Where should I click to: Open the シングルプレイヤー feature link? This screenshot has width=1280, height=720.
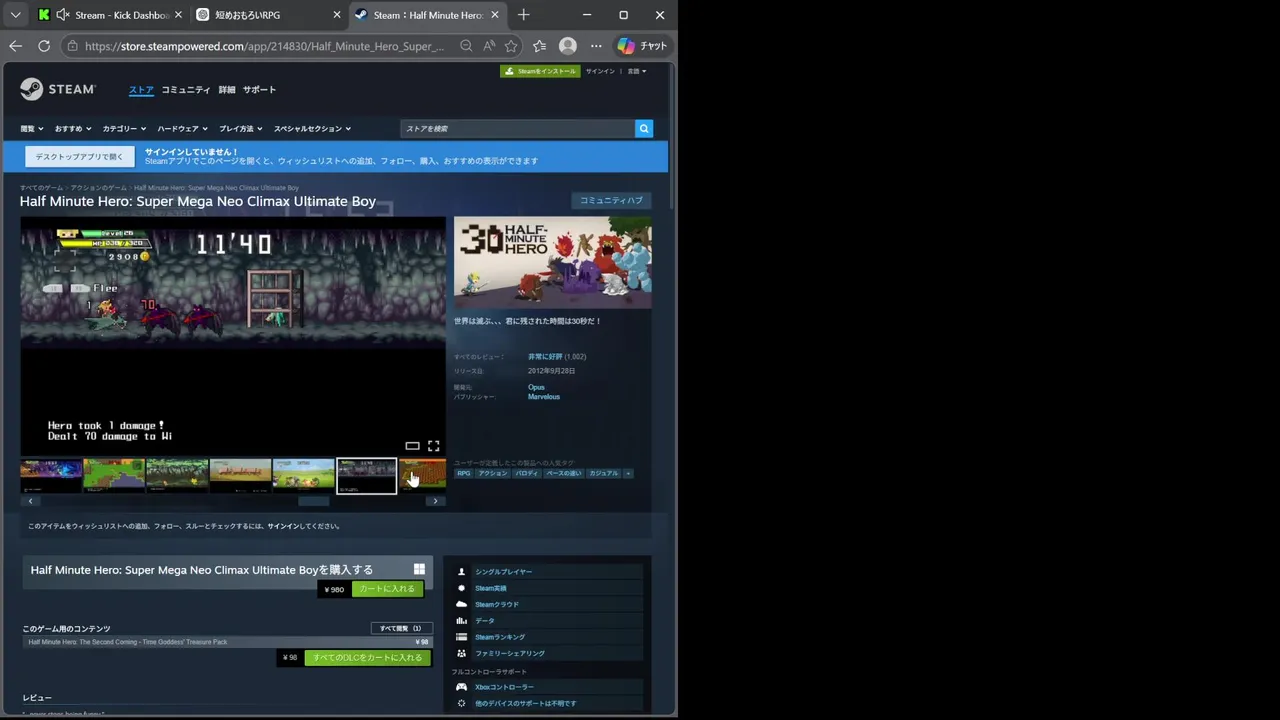[x=547, y=572]
